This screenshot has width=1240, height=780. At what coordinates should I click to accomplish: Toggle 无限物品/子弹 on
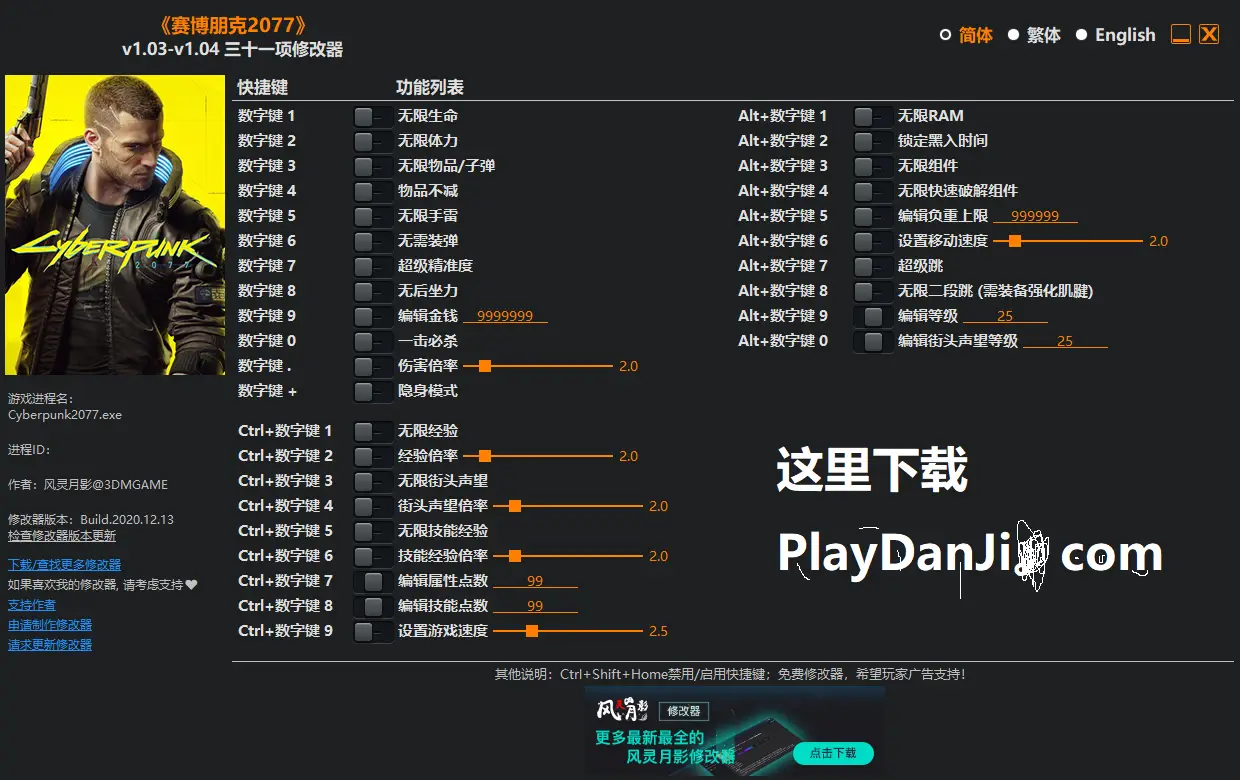point(372,165)
